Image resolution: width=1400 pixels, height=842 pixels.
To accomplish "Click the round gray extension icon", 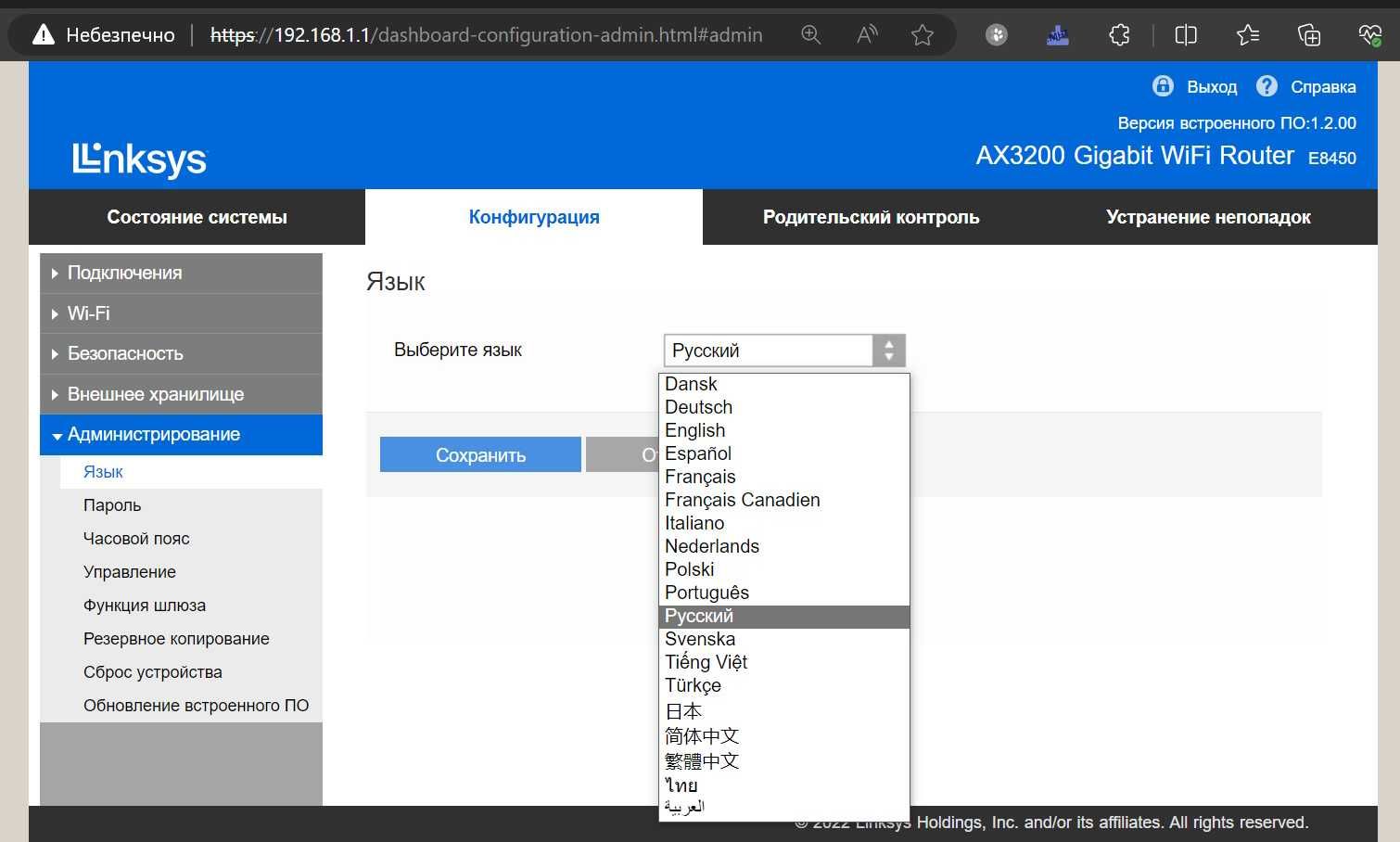I will tap(997, 35).
